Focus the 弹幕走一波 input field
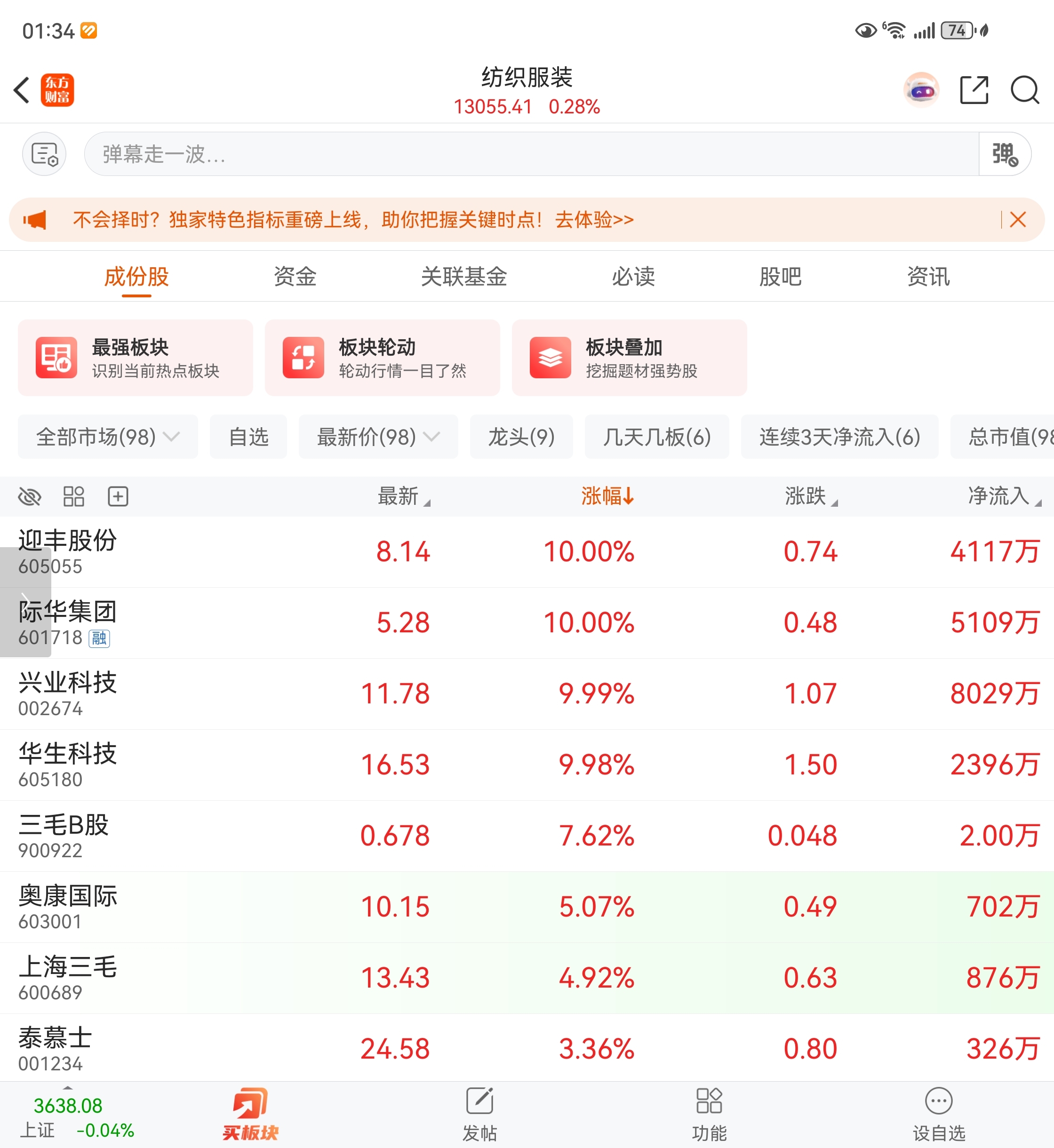The width and height of the screenshot is (1054, 1148). [532, 154]
